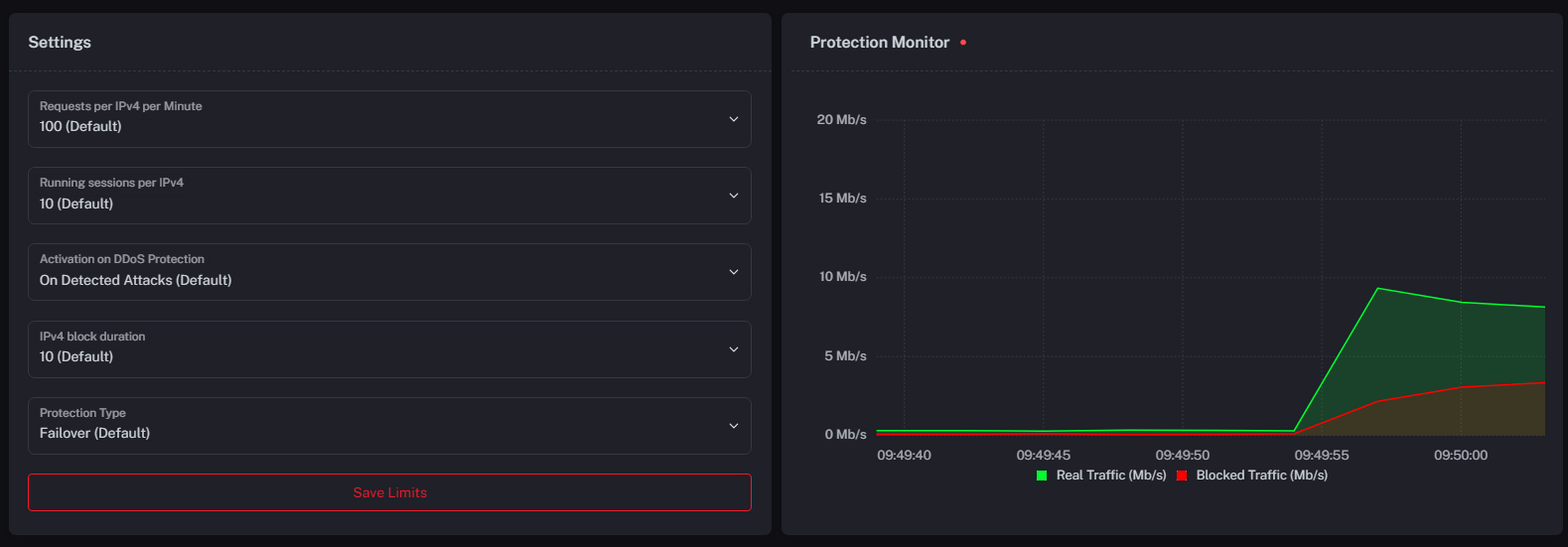This screenshot has height=547, width=1568.
Task: Click red live indicator dot beside Protection Monitor
Action: (x=963, y=43)
